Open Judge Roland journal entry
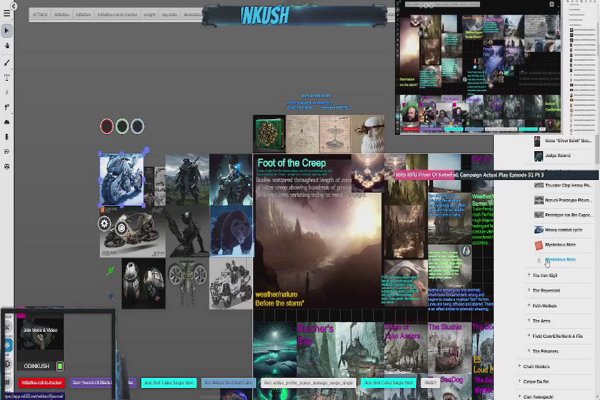The height and width of the screenshot is (400, 600). tap(558, 156)
